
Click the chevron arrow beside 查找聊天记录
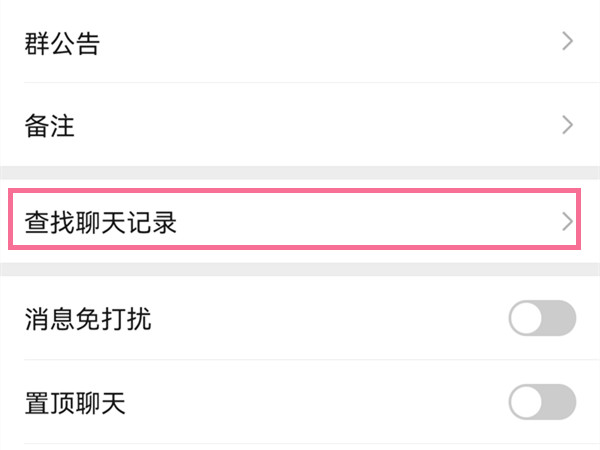(x=567, y=222)
